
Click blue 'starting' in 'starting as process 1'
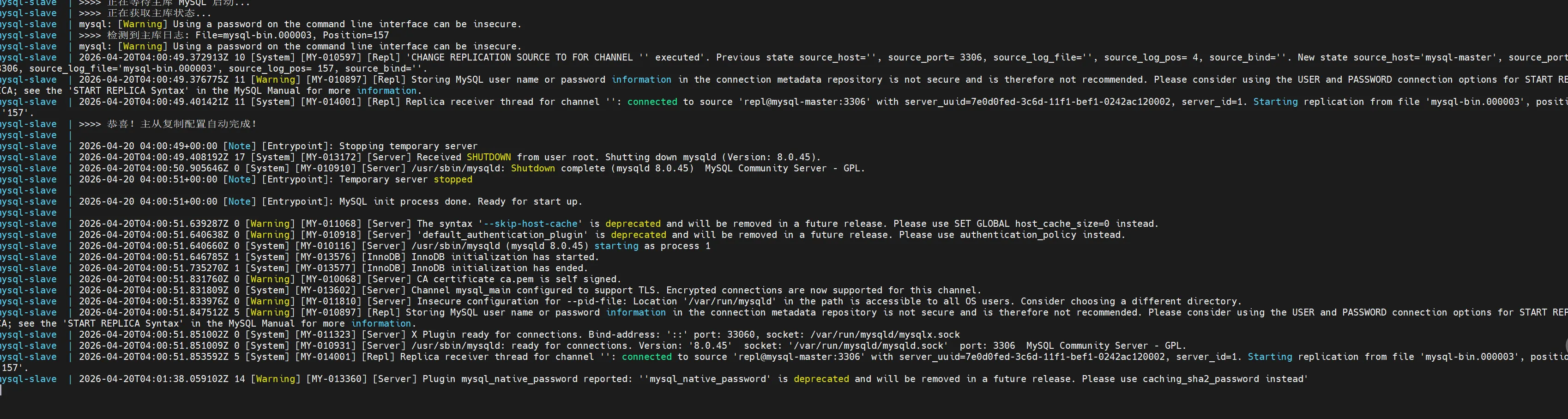pos(616,246)
